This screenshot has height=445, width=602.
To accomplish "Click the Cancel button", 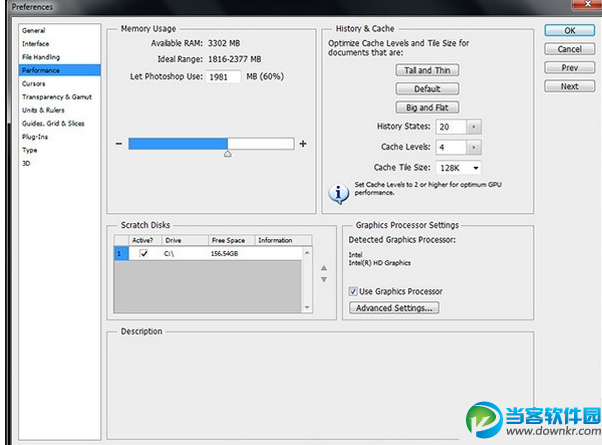I will tap(569, 49).
